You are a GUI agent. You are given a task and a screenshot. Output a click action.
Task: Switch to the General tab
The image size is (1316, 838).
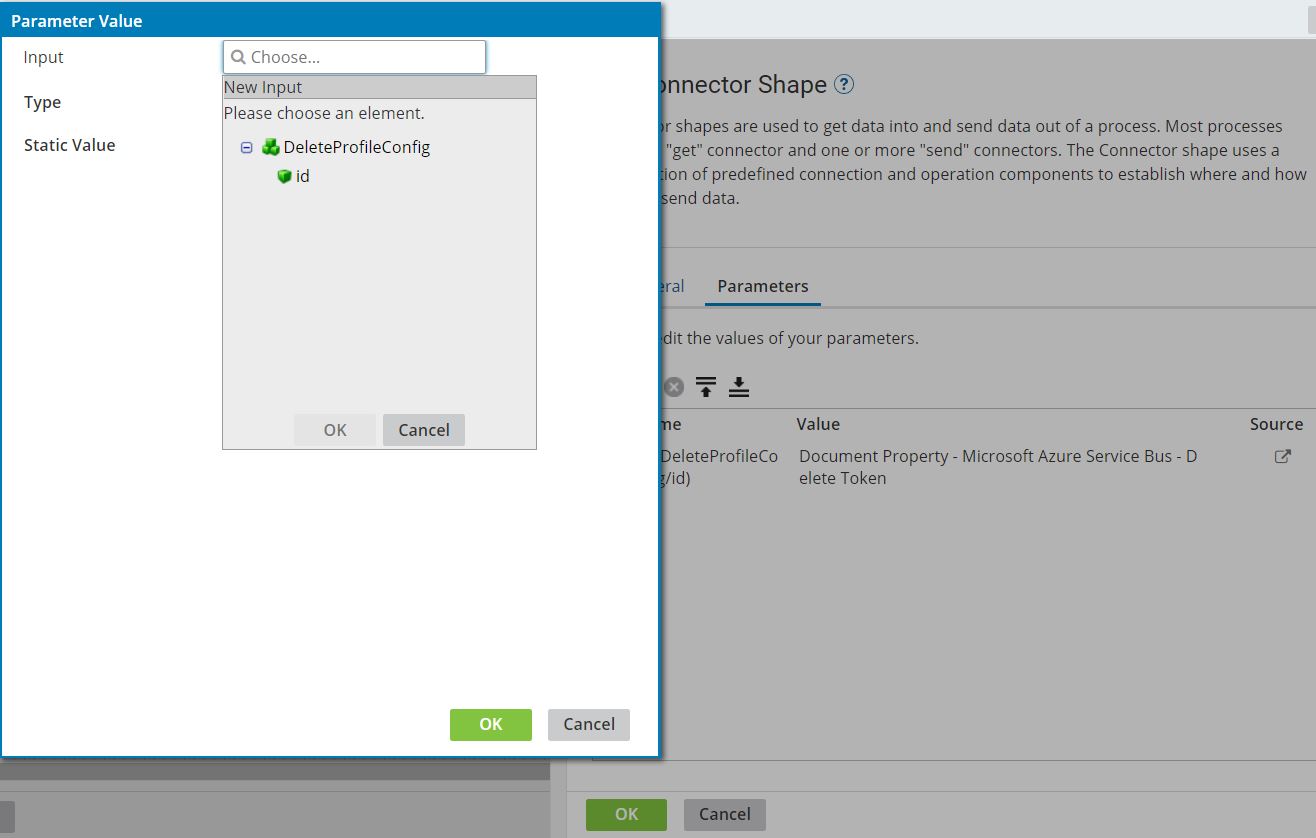(673, 286)
